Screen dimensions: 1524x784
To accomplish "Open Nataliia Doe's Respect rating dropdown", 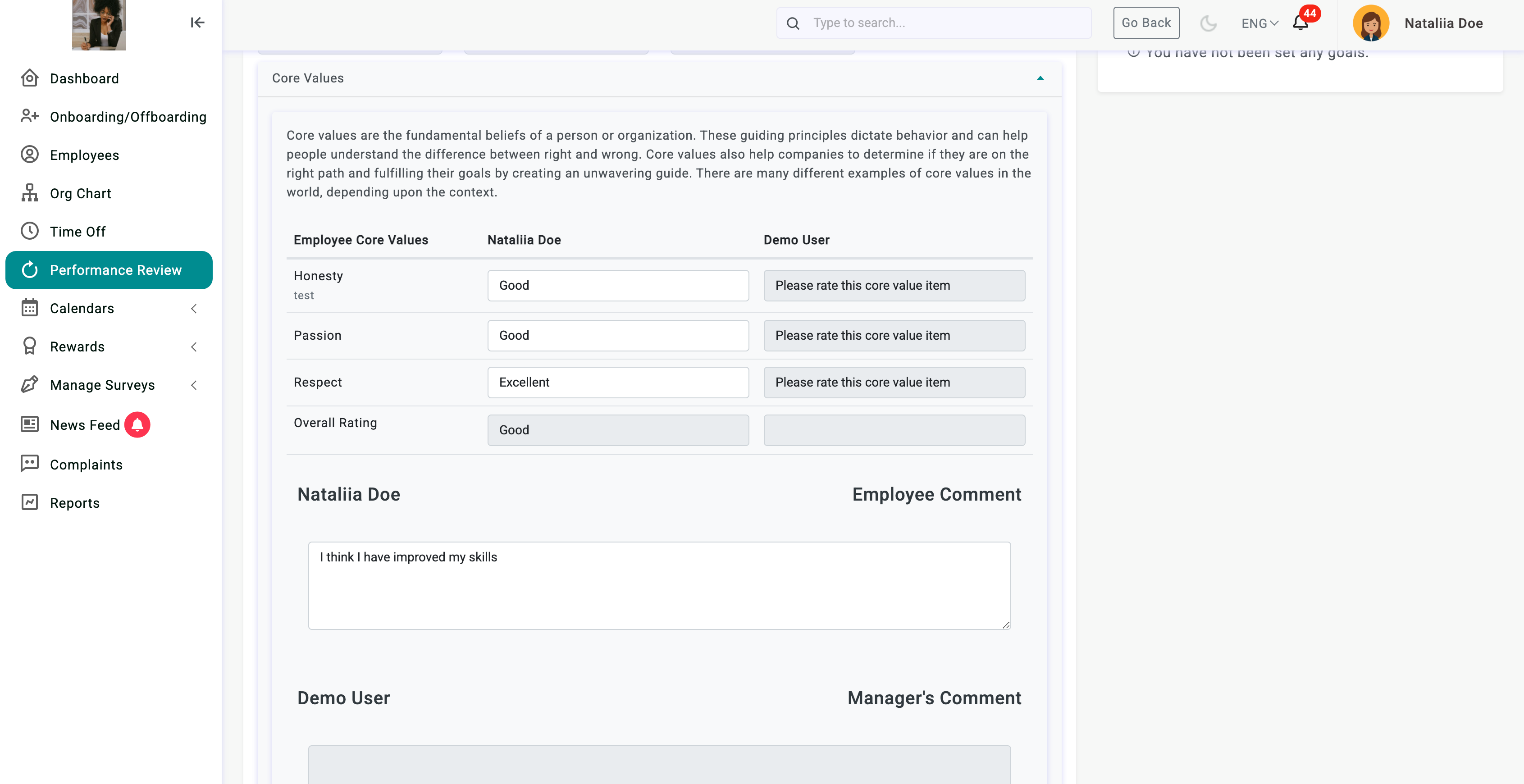I will [618, 382].
